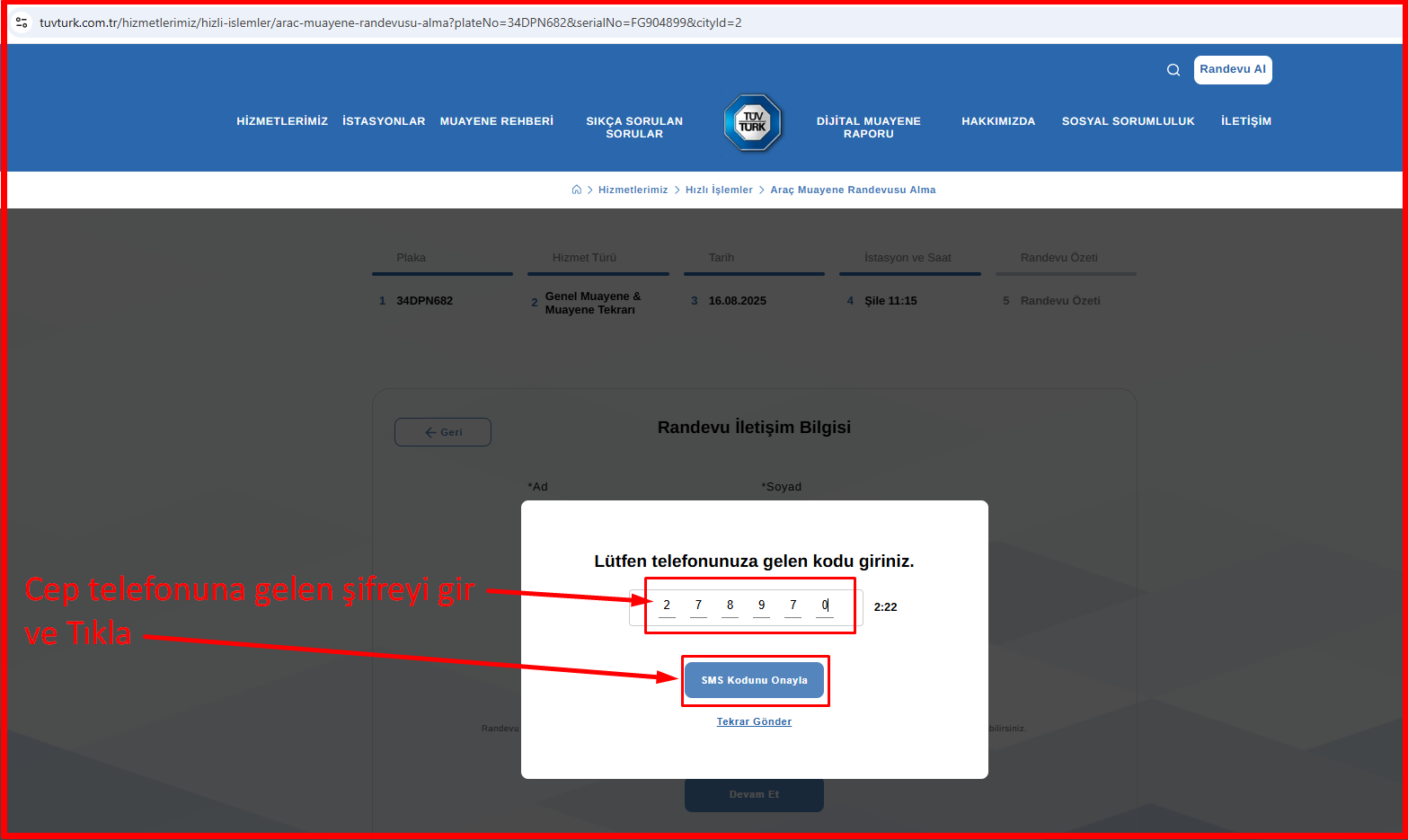Click the Randevu İletişim Bilgisi heading

tap(754, 428)
